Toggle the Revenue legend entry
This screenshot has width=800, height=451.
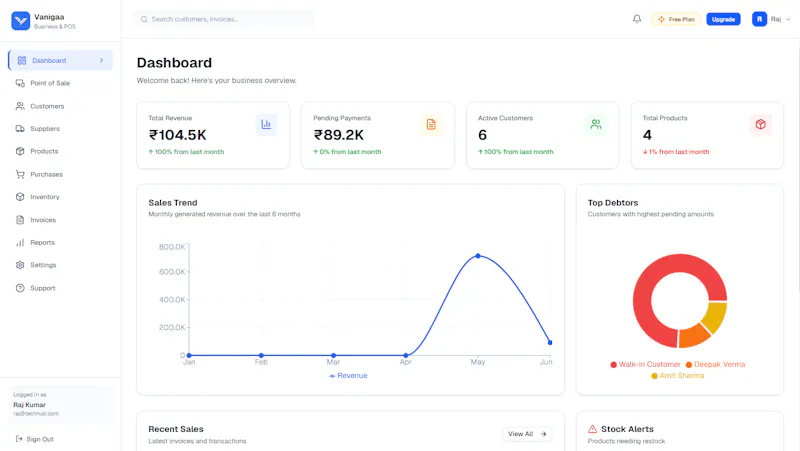click(x=348, y=375)
